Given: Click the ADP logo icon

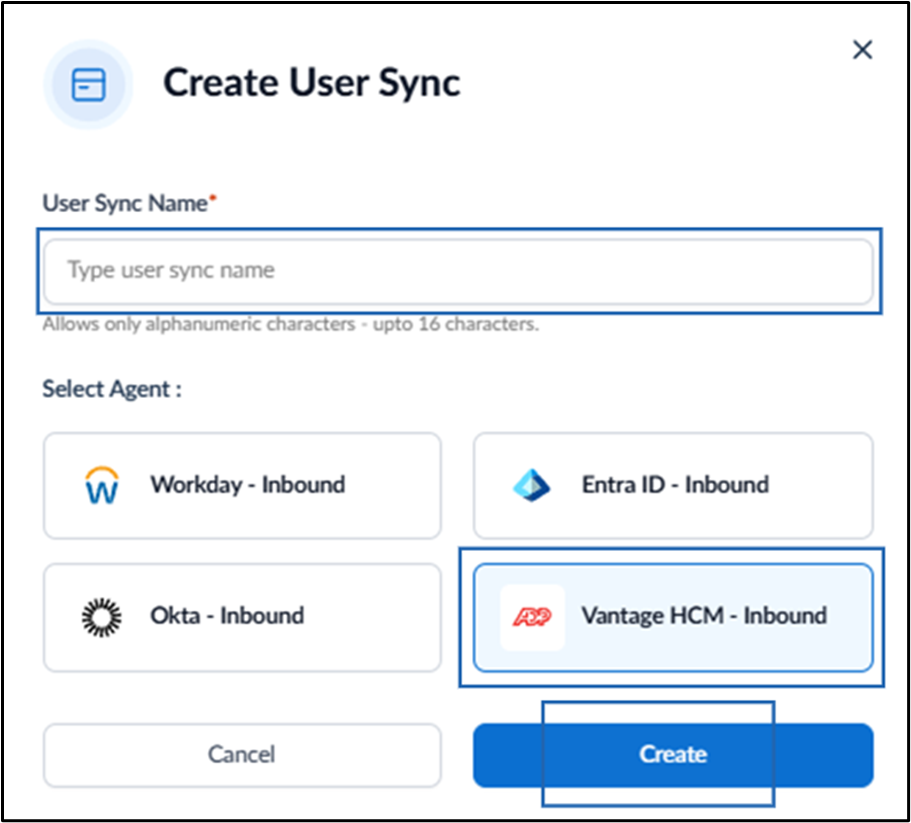Looking at the screenshot, I should coord(532,617).
